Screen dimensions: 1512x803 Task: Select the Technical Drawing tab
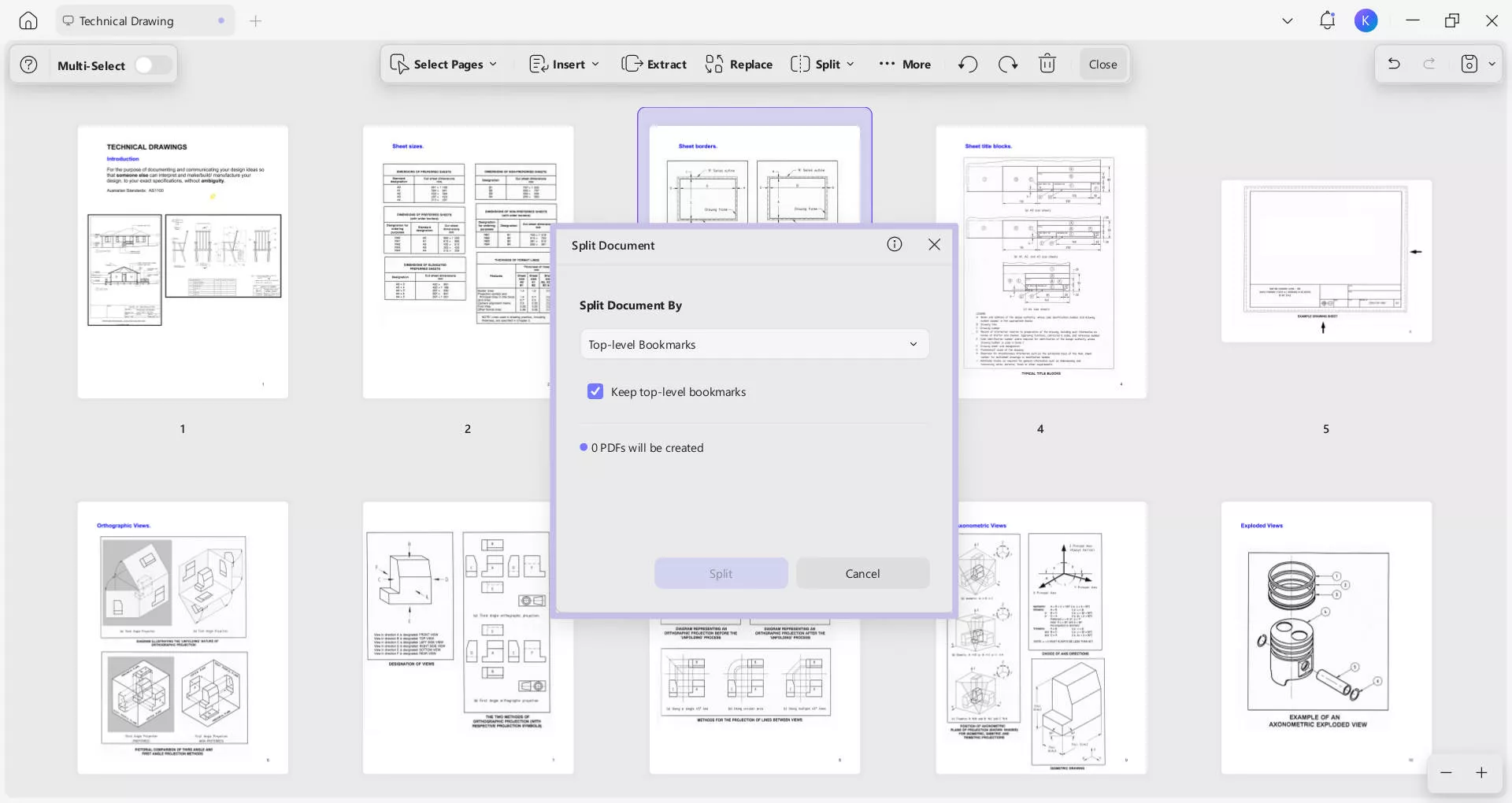126,21
